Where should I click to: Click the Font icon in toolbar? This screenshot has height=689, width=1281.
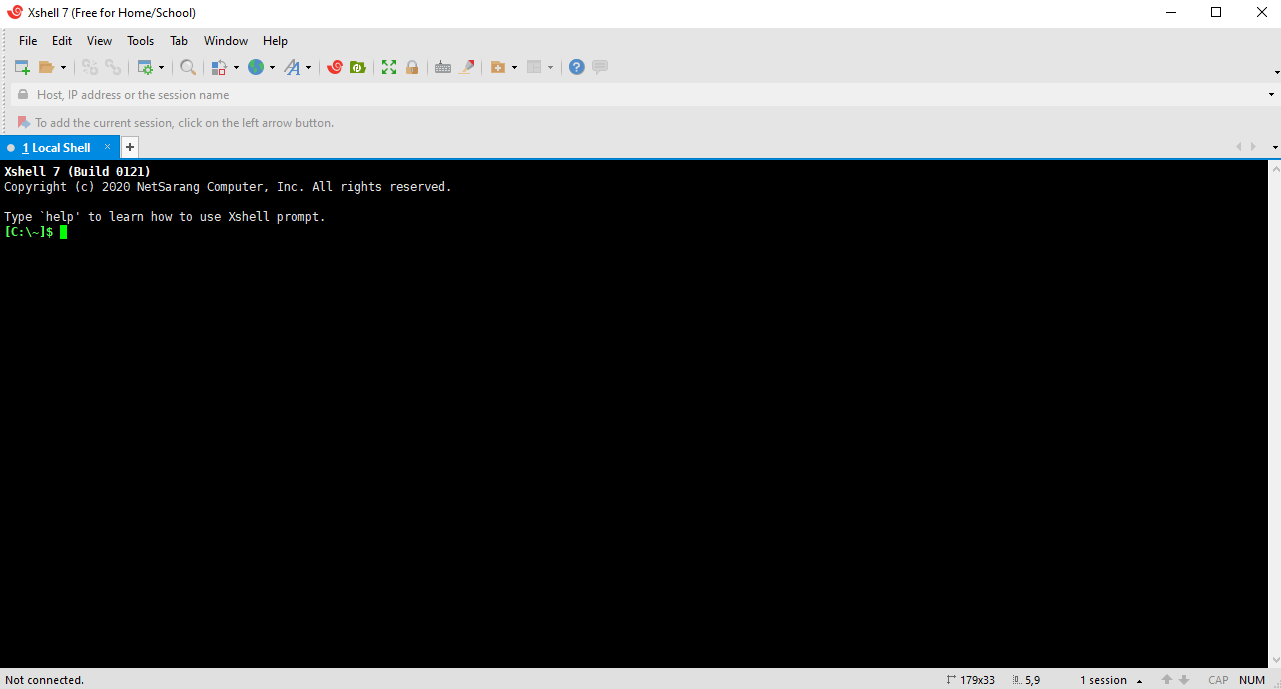coord(292,67)
